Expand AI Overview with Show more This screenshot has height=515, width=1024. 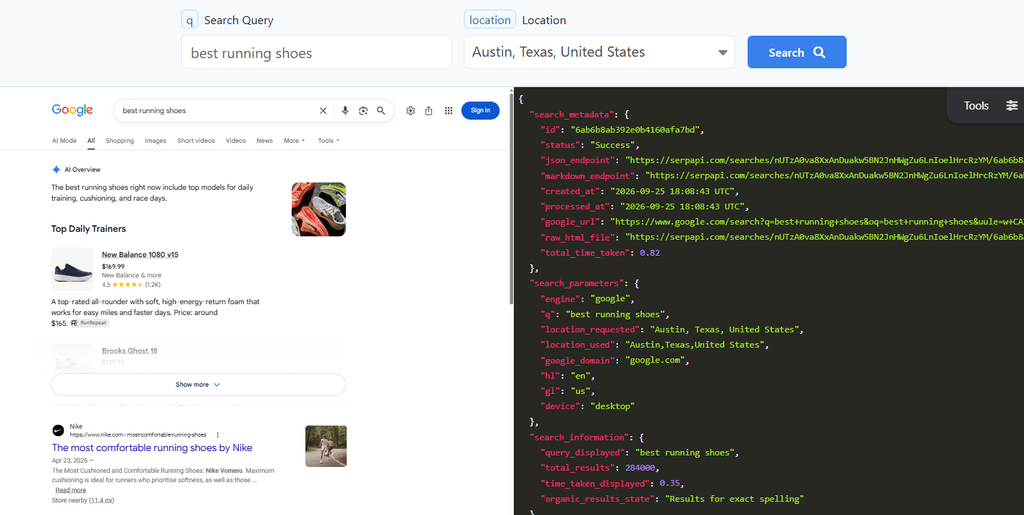coord(198,384)
